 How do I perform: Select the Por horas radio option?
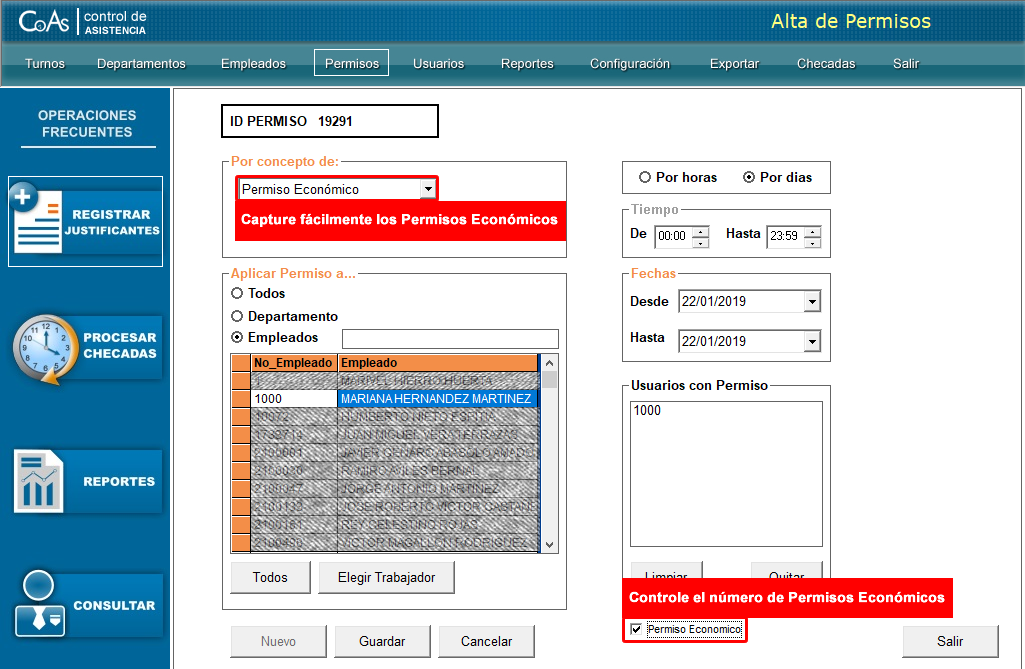point(645,177)
